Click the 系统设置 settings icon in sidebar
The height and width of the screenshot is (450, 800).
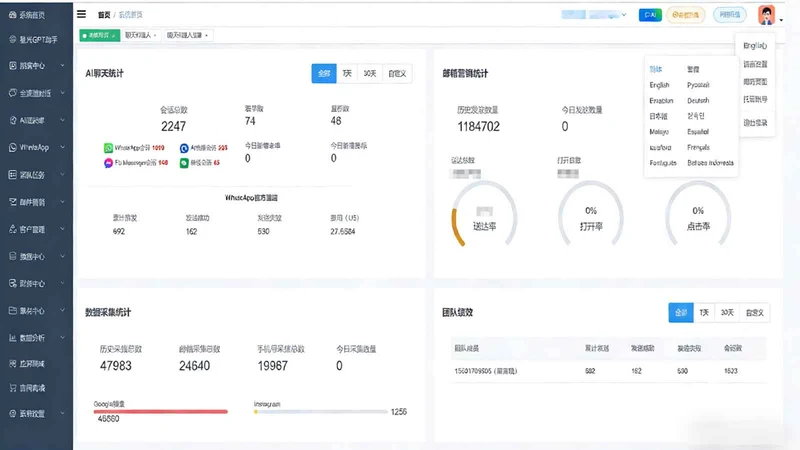point(13,413)
